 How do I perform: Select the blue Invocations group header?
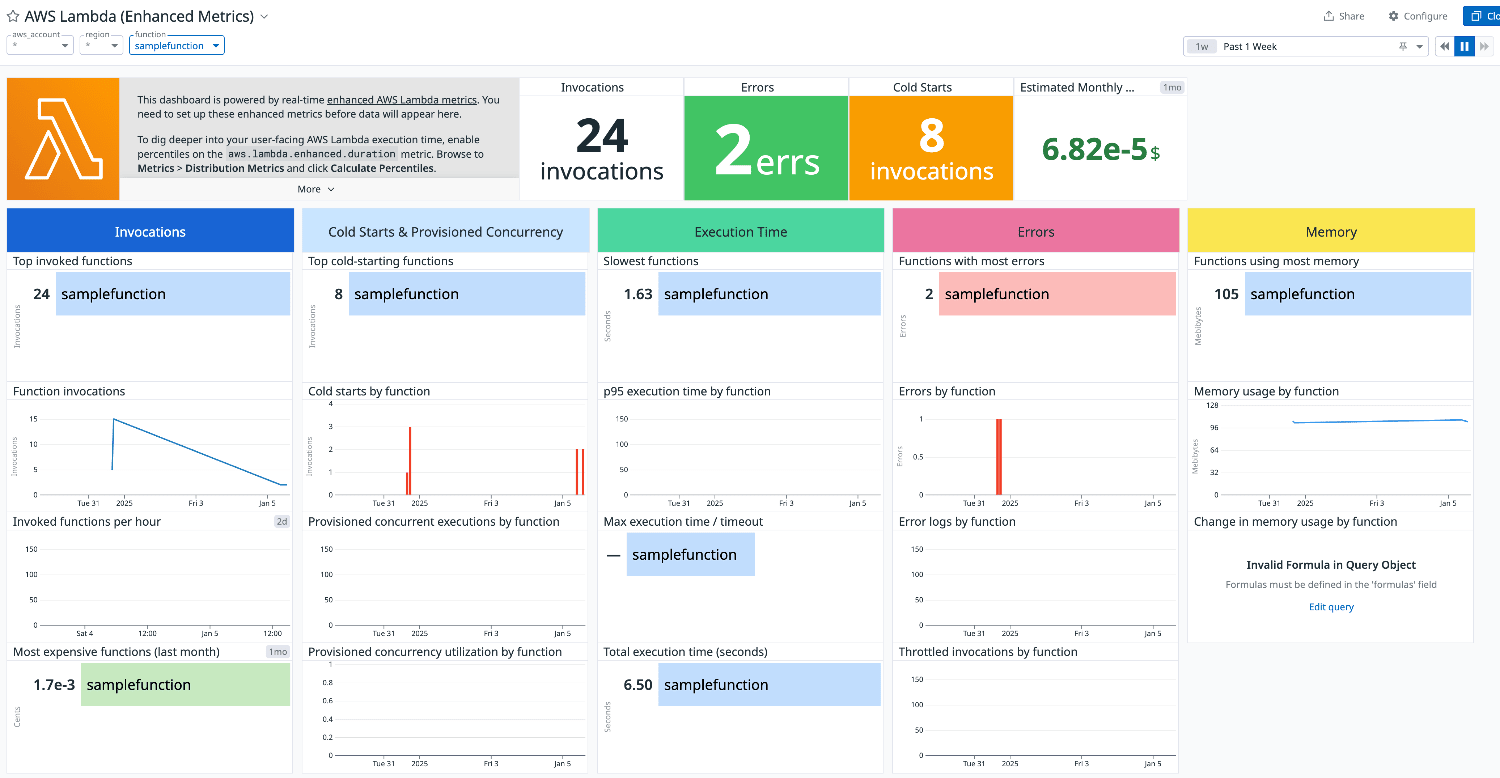point(150,231)
